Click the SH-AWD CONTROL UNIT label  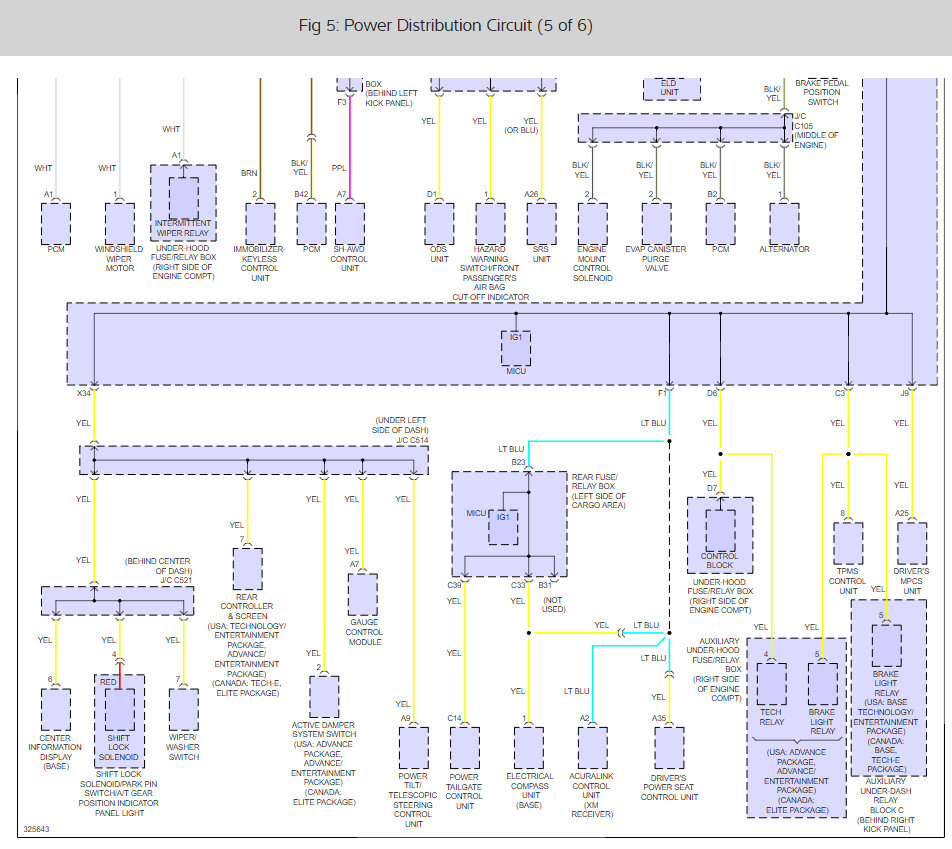pyautogui.click(x=349, y=259)
